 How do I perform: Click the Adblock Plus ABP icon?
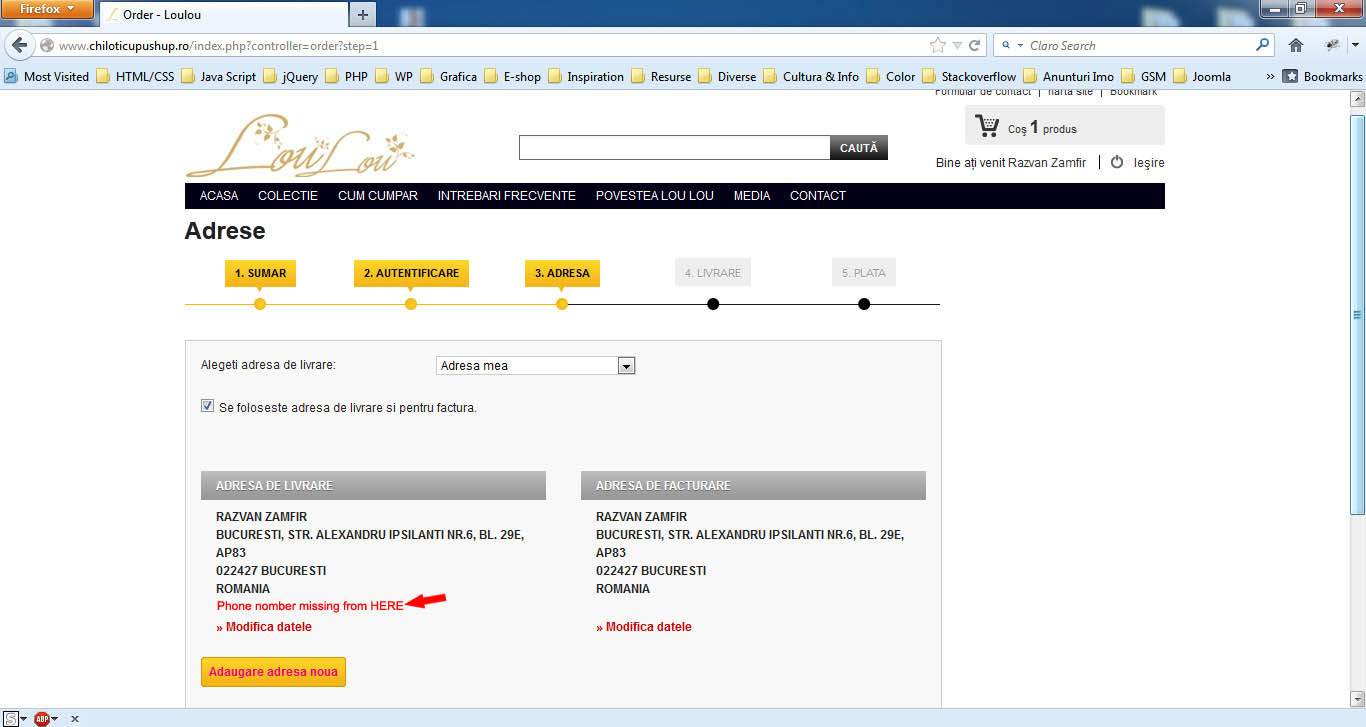click(x=41, y=718)
